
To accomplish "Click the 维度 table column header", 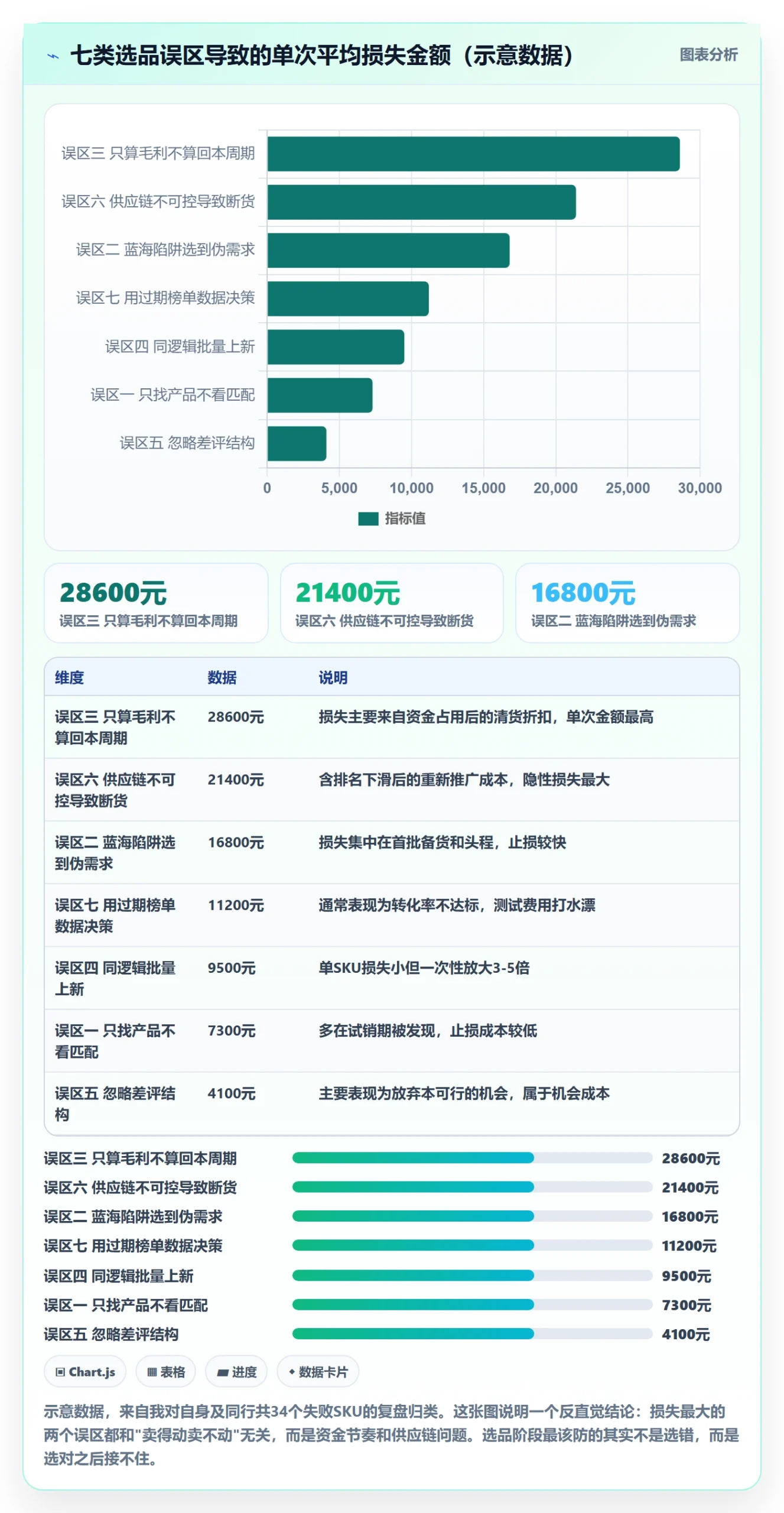I will 69,677.
